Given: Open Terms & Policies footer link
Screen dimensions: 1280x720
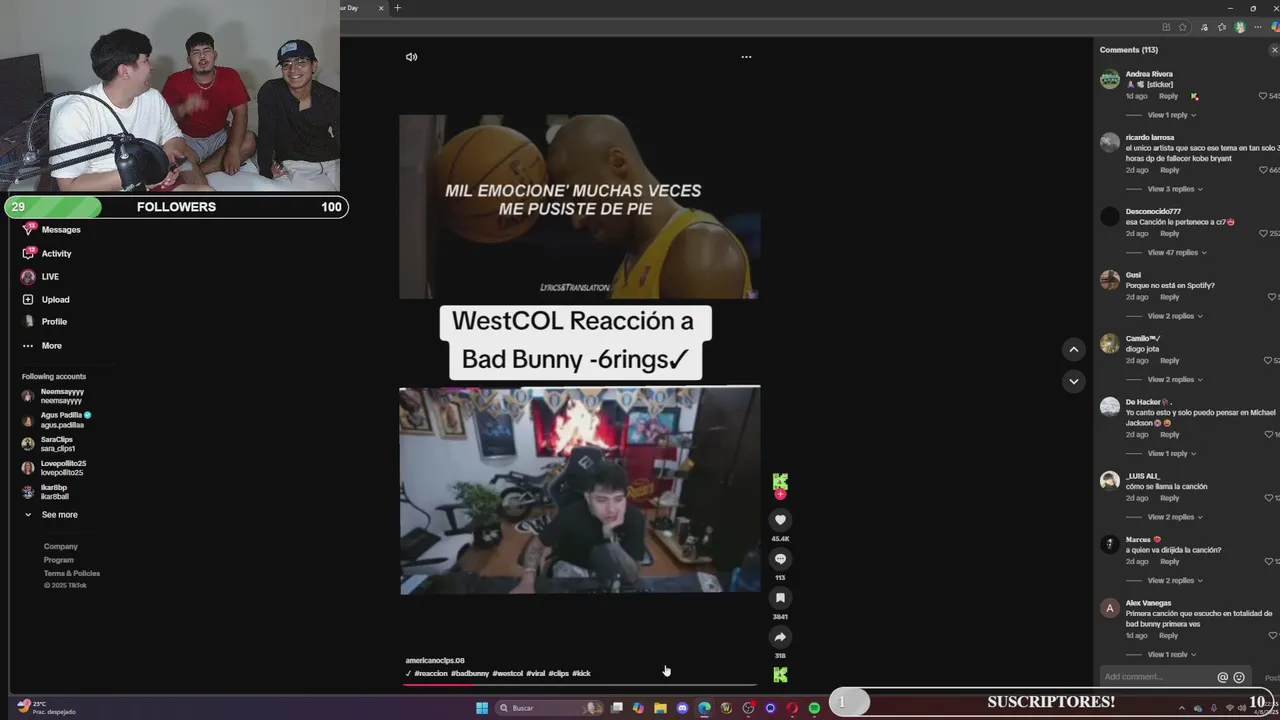Looking at the screenshot, I should click(x=71, y=574).
